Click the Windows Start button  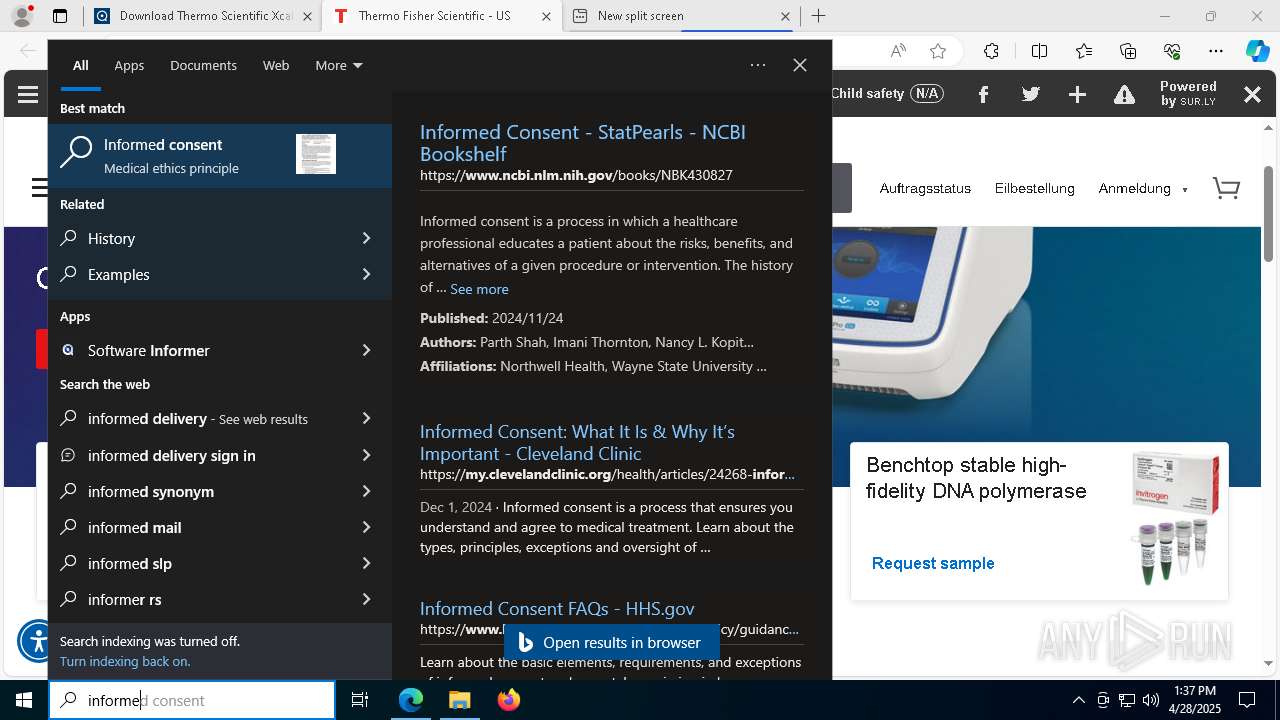point(24,700)
